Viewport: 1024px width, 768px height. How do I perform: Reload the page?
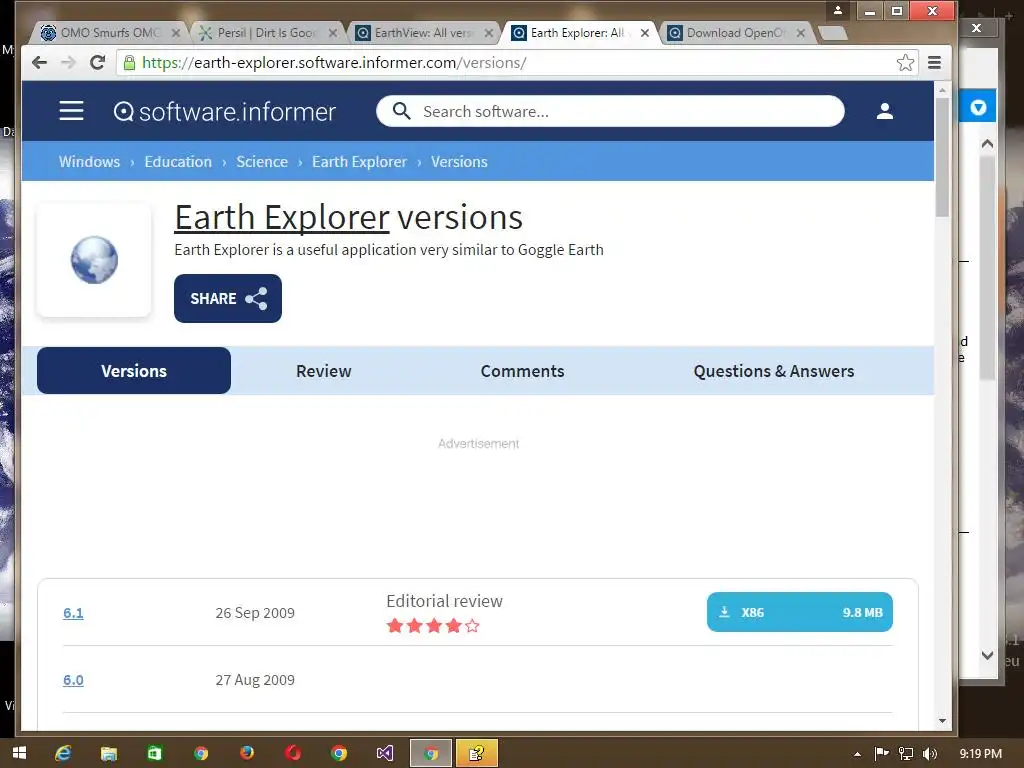97,63
